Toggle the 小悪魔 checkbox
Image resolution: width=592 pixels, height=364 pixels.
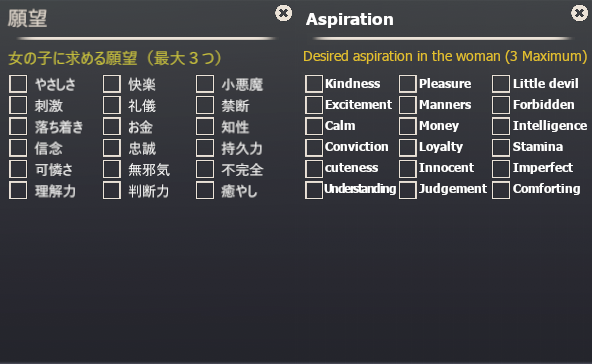tap(205, 84)
